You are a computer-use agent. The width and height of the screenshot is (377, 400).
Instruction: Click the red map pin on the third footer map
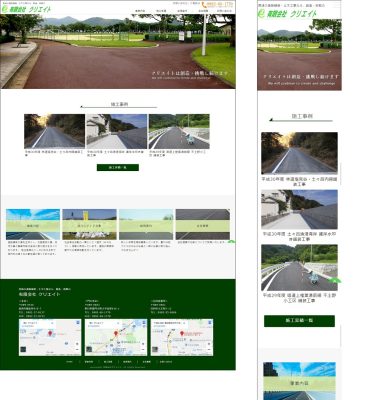click(182, 333)
